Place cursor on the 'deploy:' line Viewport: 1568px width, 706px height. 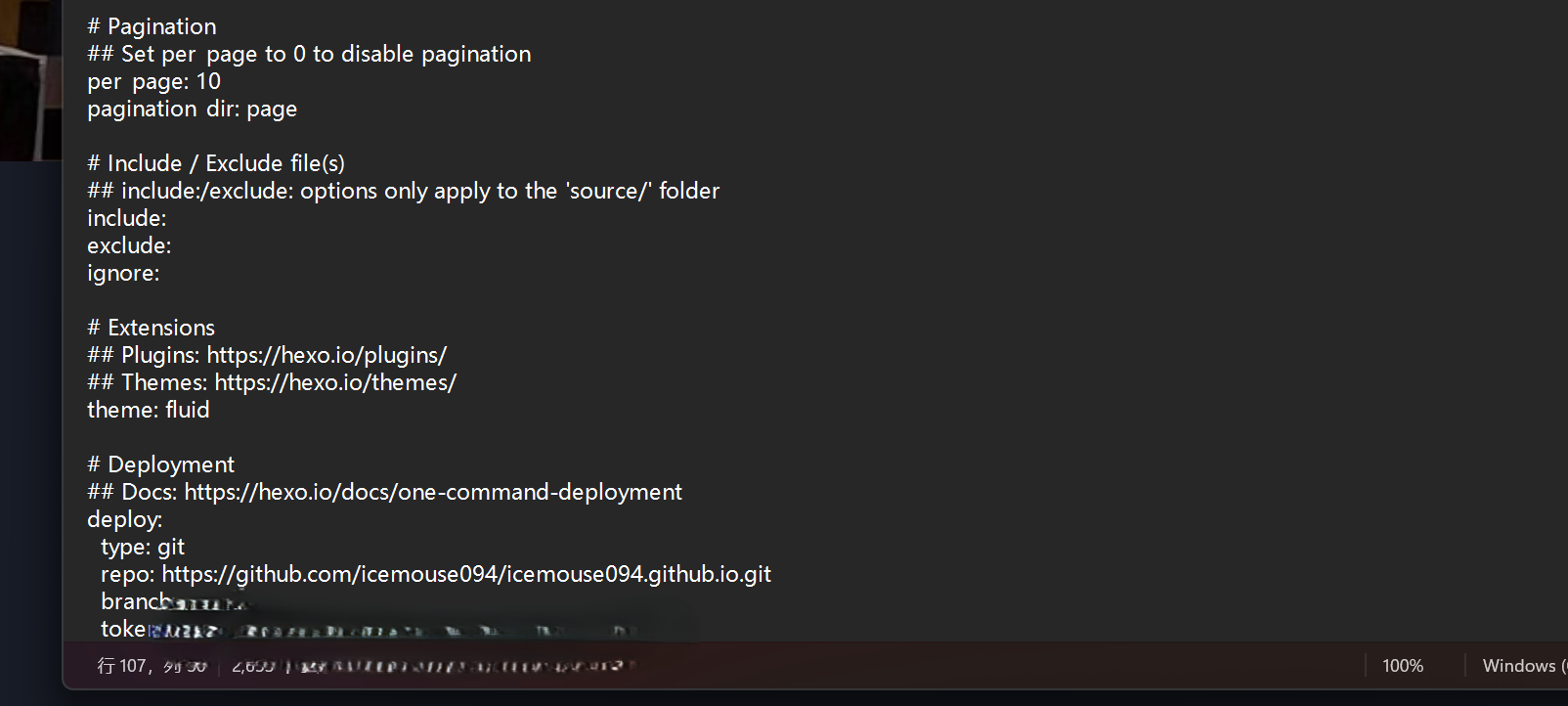125,519
